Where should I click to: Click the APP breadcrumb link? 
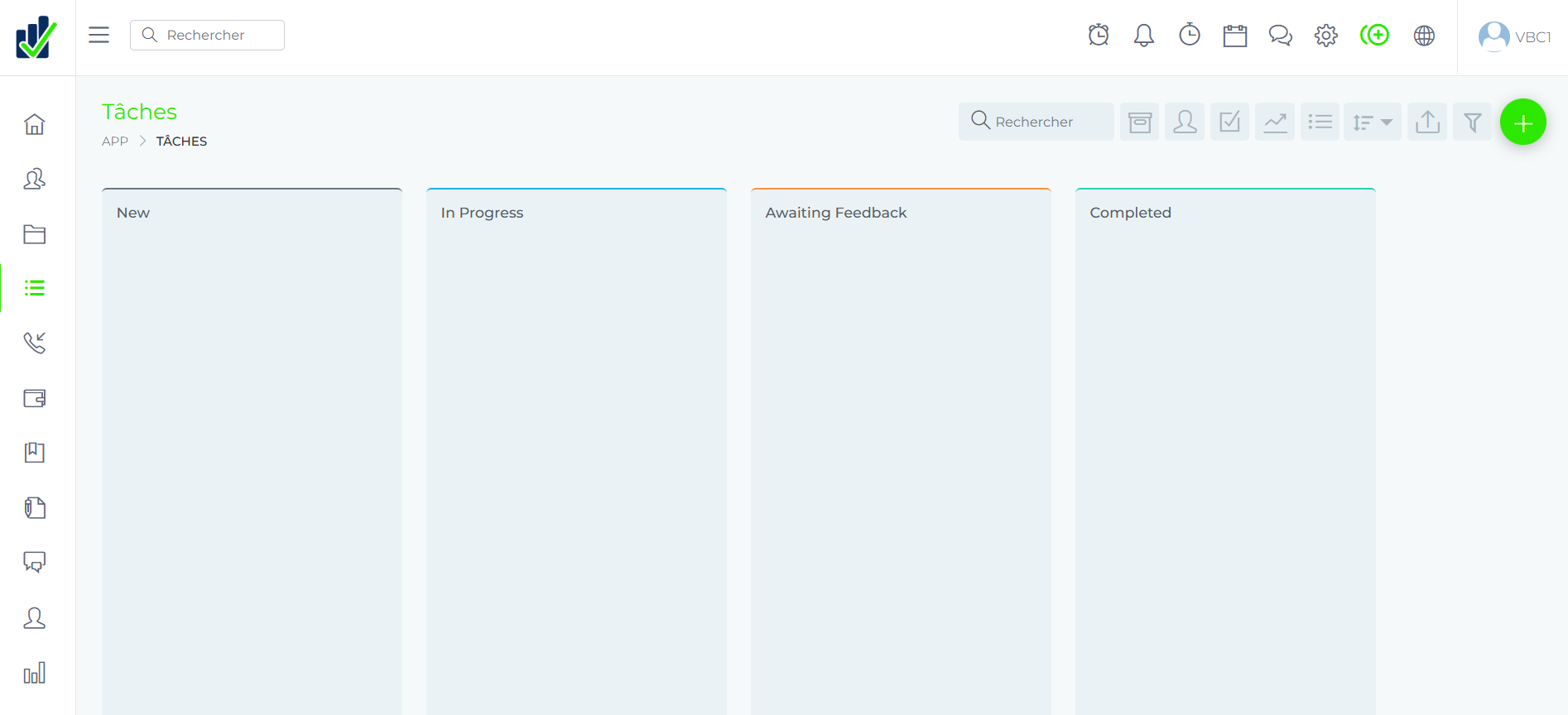click(x=115, y=142)
